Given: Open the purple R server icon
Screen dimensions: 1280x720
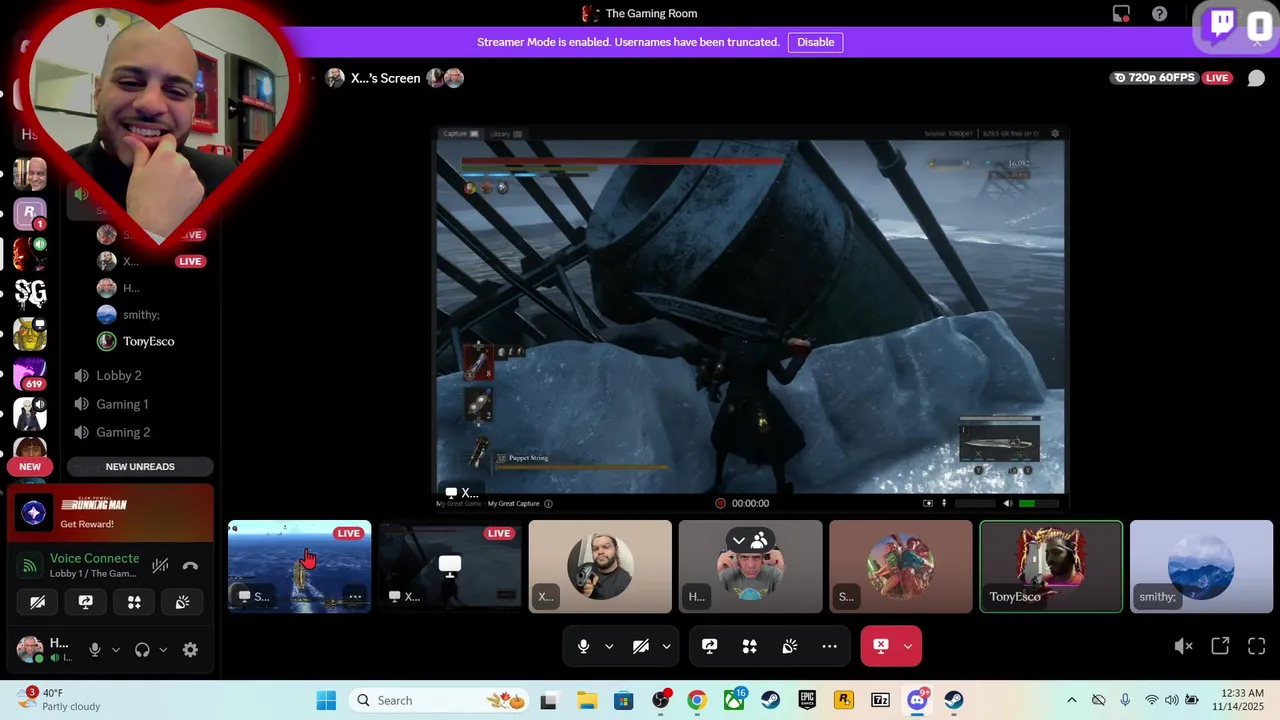Looking at the screenshot, I should click(x=29, y=212).
